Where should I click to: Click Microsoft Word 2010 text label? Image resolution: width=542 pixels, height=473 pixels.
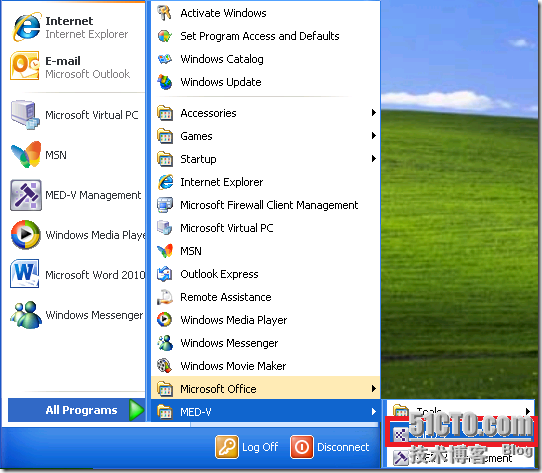tap(95, 275)
